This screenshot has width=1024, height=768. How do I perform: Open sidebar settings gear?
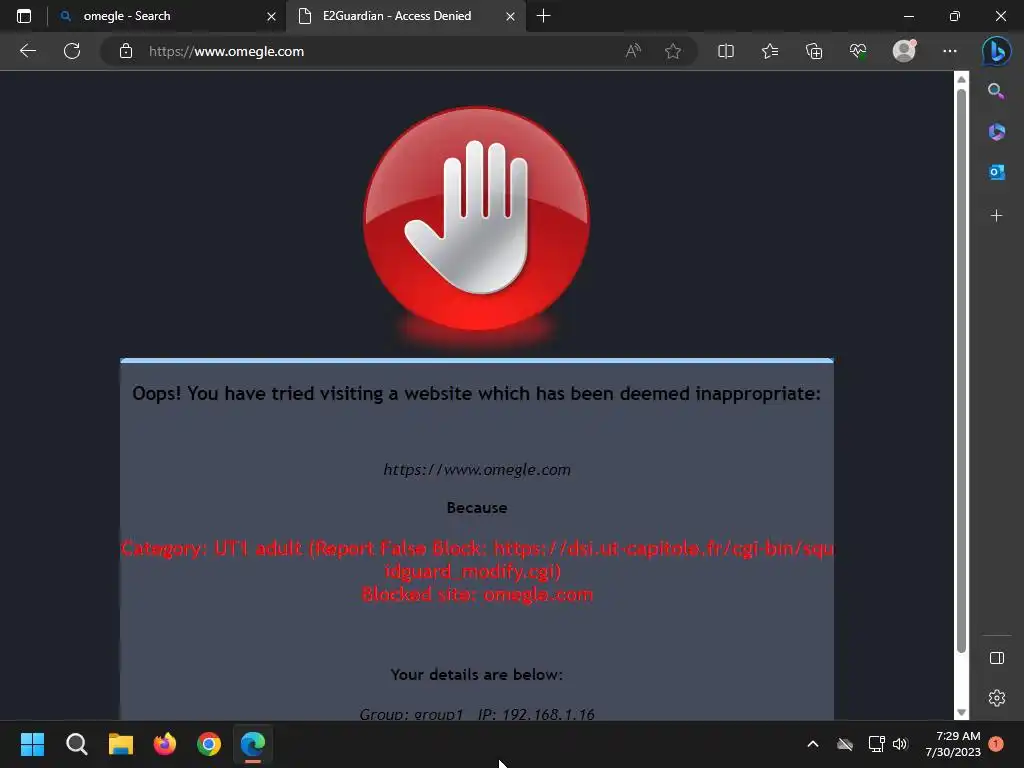click(997, 698)
